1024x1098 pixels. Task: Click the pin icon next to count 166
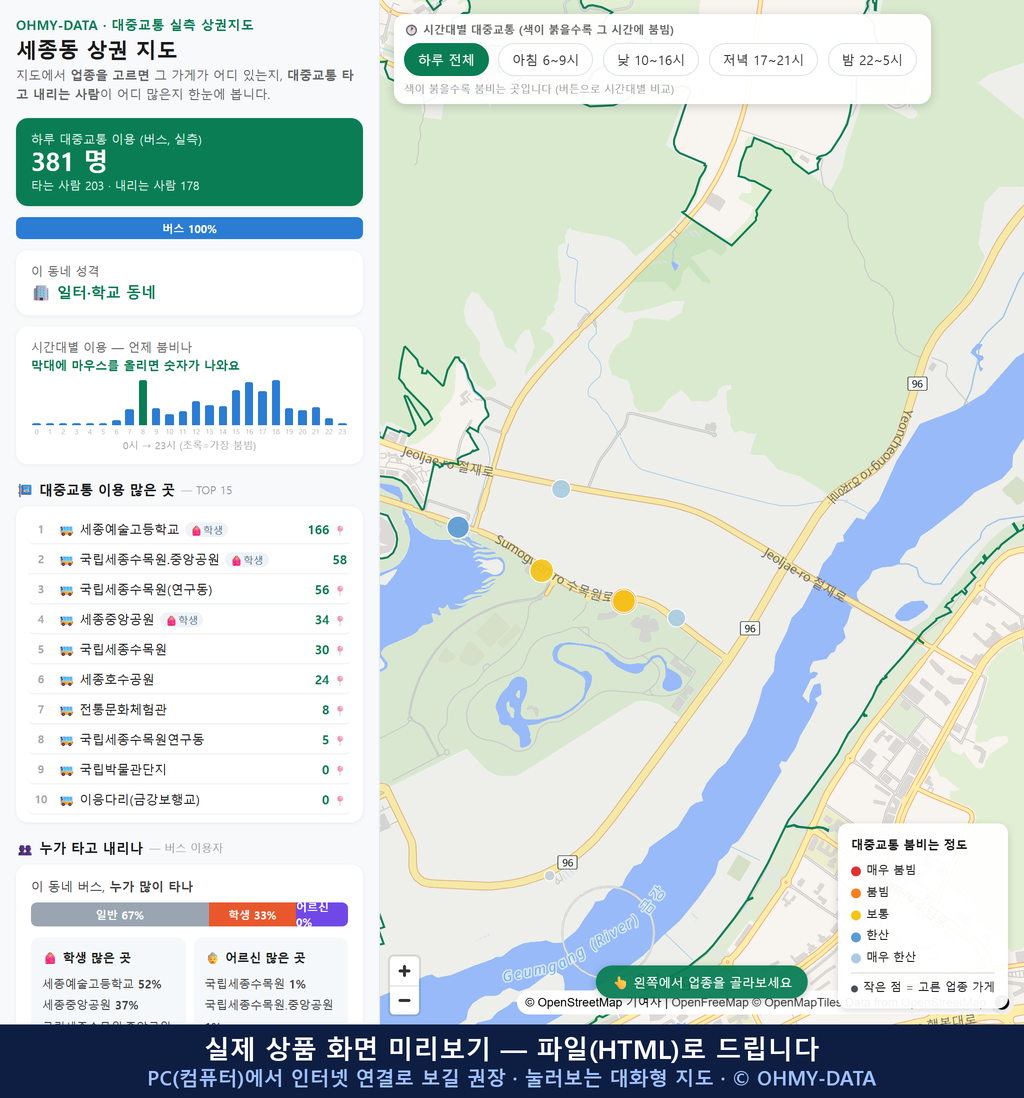pyautogui.click(x=340, y=530)
